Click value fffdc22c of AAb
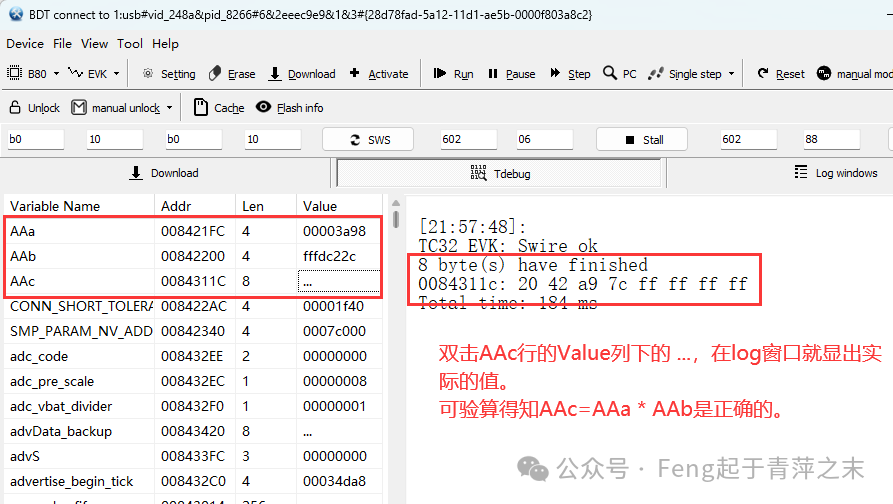The image size is (893, 504). [x=330, y=256]
